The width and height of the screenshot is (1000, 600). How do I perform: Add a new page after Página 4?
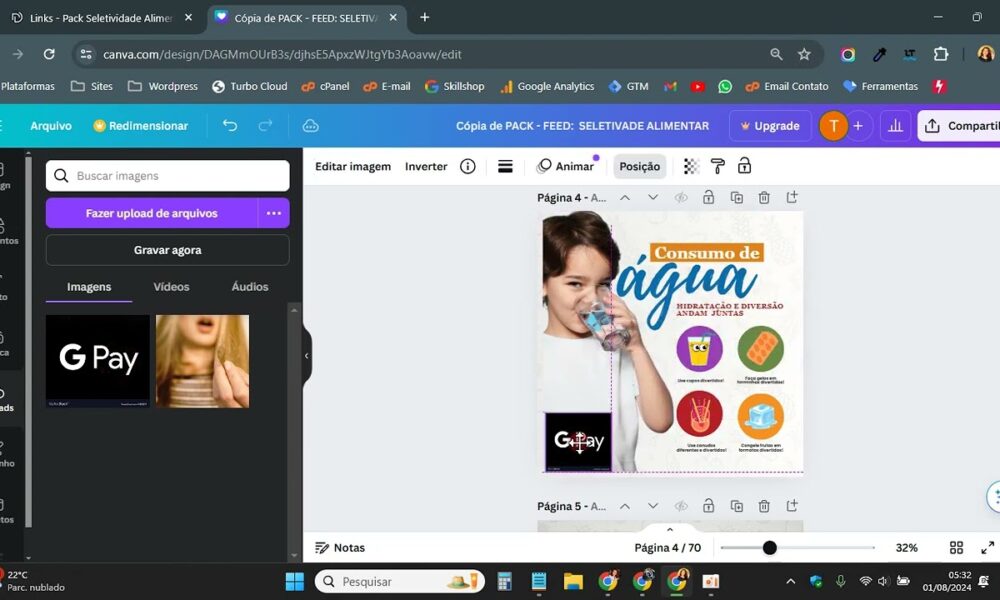click(x=792, y=197)
